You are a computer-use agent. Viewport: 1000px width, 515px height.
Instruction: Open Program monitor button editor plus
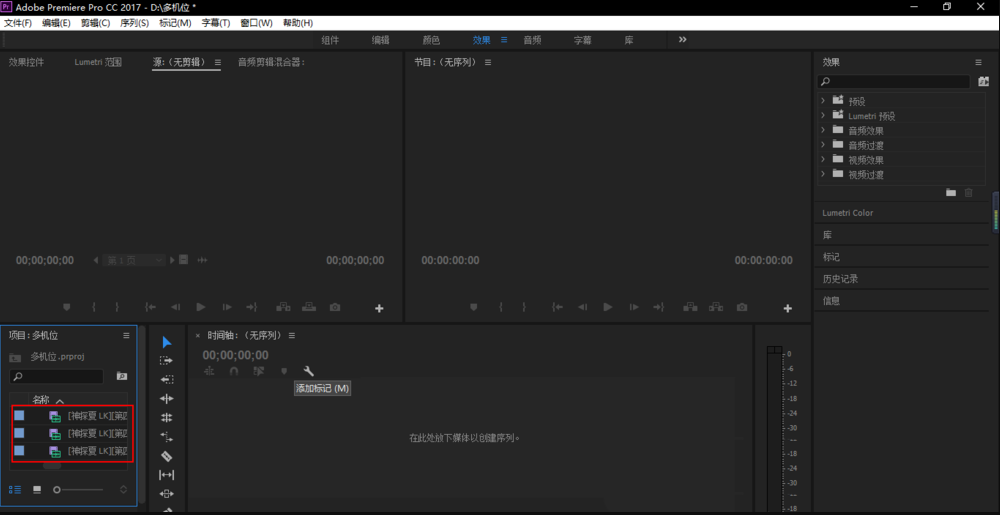pos(788,308)
